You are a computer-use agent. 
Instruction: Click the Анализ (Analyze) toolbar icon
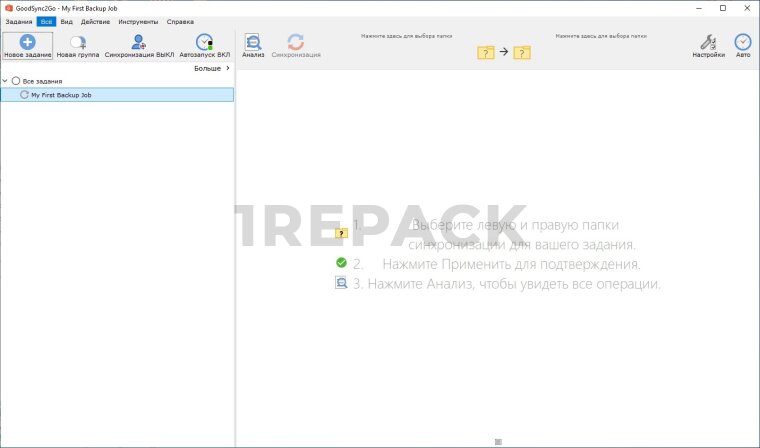(x=253, y=42)
